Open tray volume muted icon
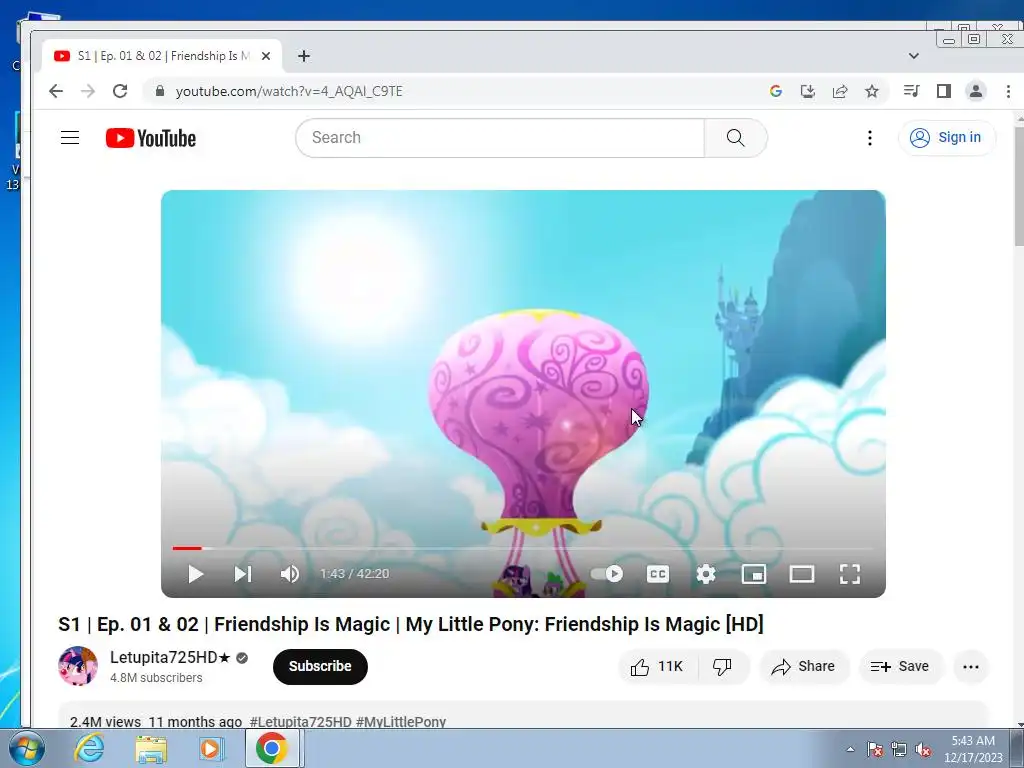1024x768 pixels. pos(923,750)
